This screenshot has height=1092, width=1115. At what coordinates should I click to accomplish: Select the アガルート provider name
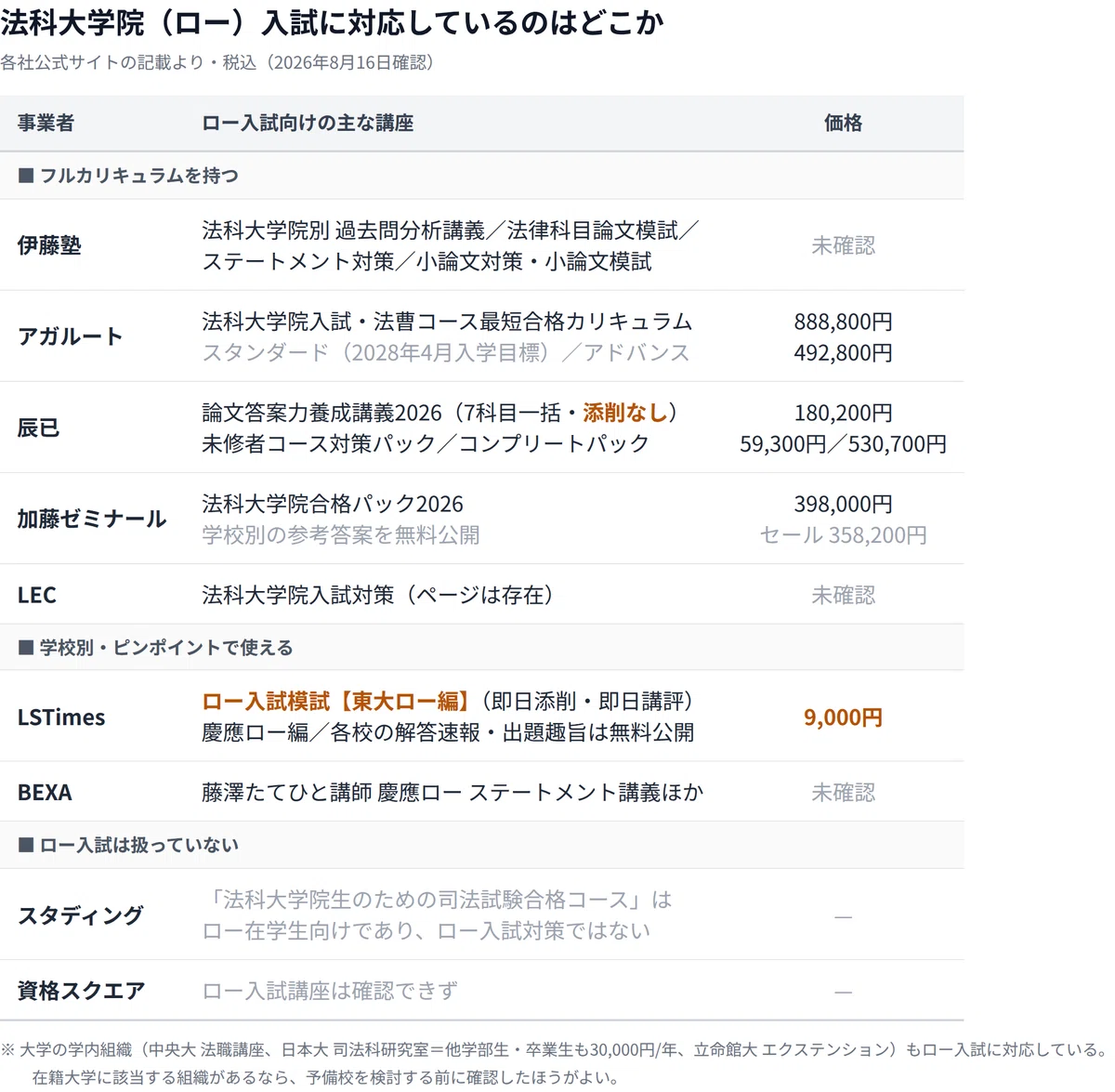[70, 336]
